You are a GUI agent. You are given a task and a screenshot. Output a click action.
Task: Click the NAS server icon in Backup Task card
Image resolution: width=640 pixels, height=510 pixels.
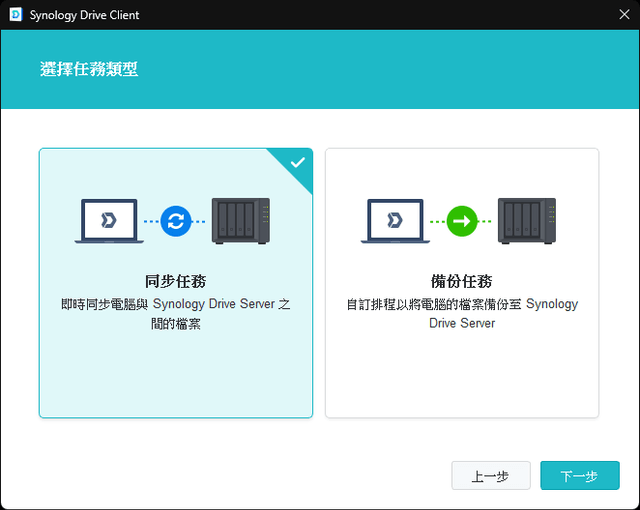(x=527, y=221)
